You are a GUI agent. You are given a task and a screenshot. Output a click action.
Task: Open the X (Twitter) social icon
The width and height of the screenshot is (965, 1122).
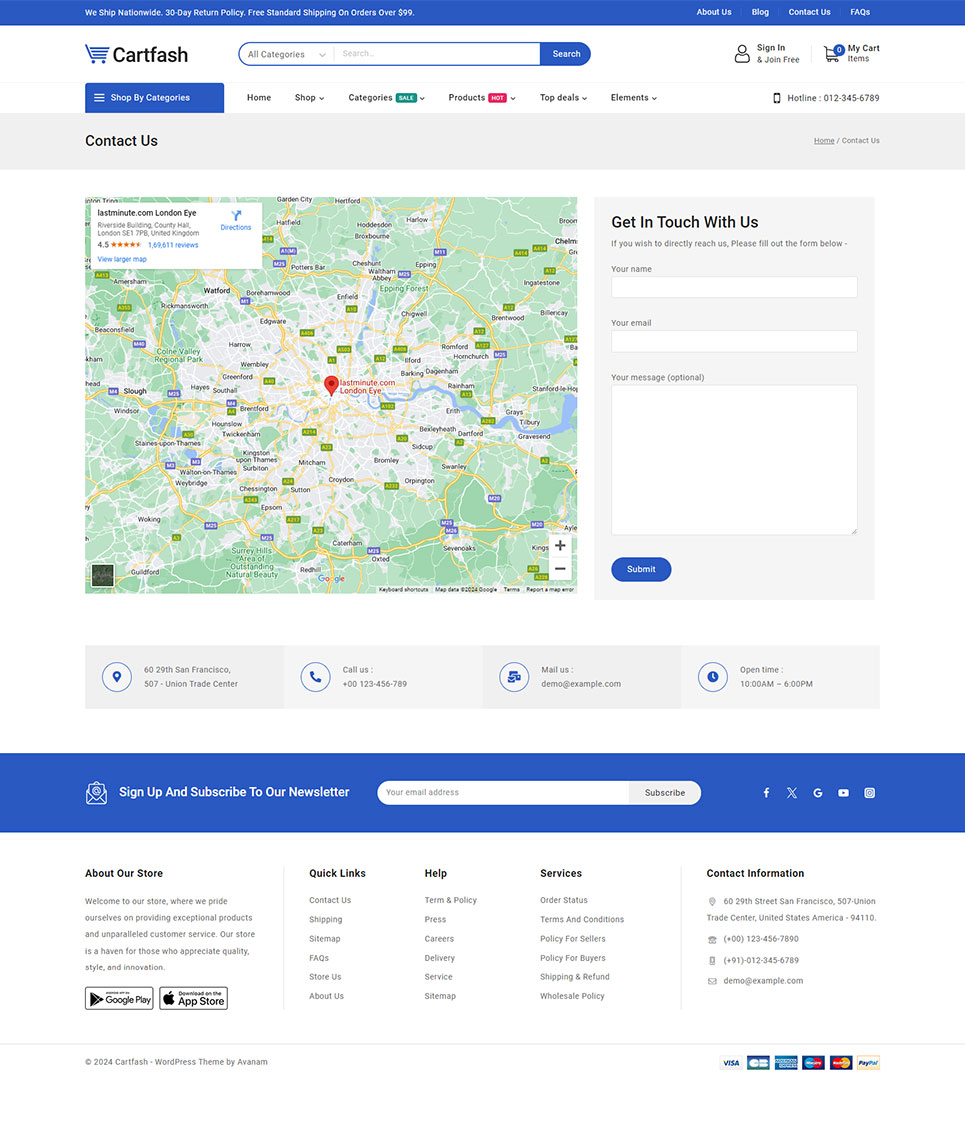click(792, 793)
